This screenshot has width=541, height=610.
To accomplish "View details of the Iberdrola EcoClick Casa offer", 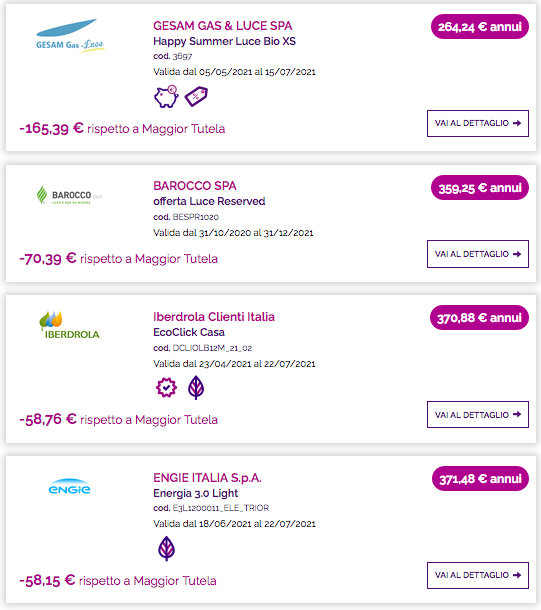I will pos(478,415).
